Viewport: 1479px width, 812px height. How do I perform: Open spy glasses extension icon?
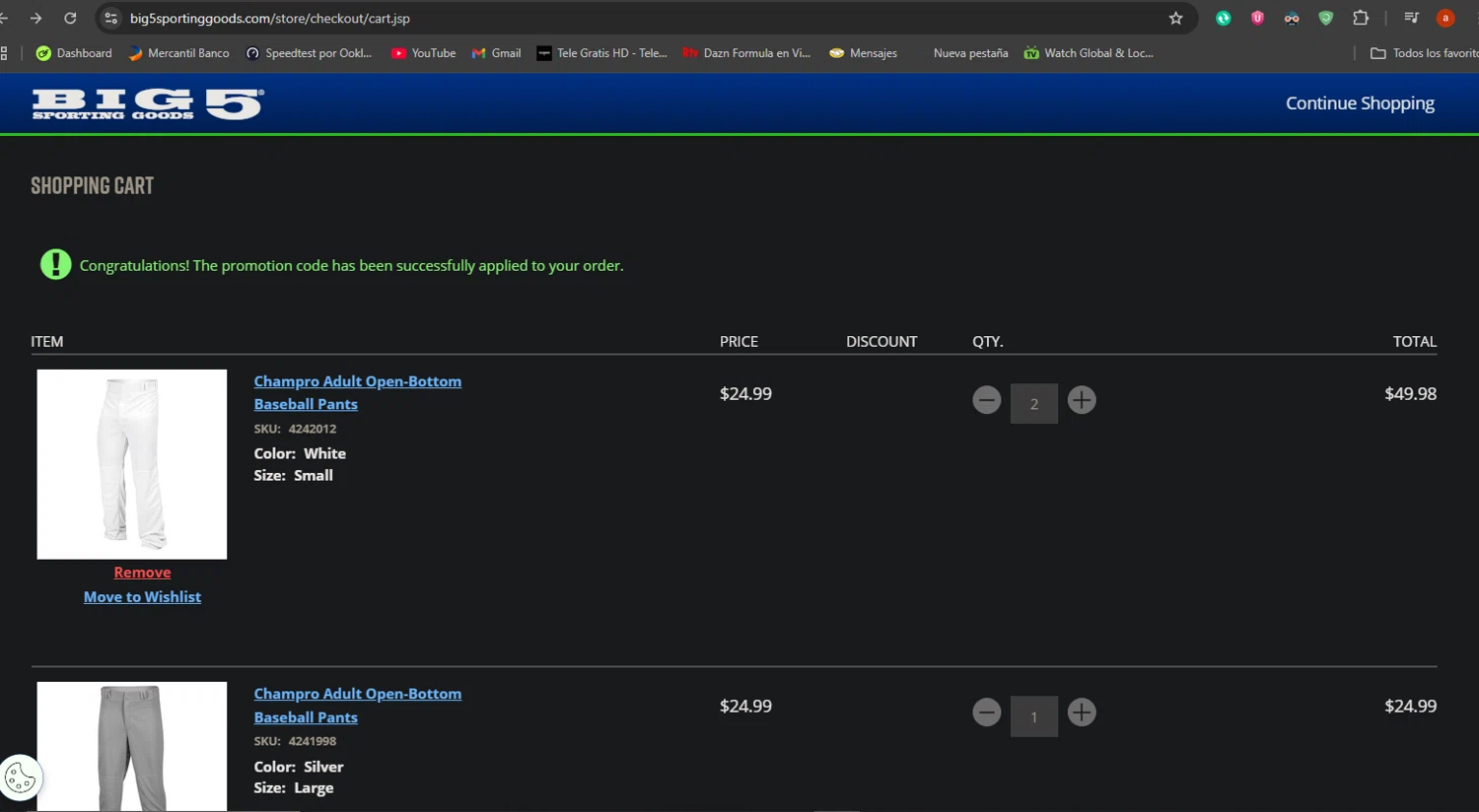[1292, 18]
